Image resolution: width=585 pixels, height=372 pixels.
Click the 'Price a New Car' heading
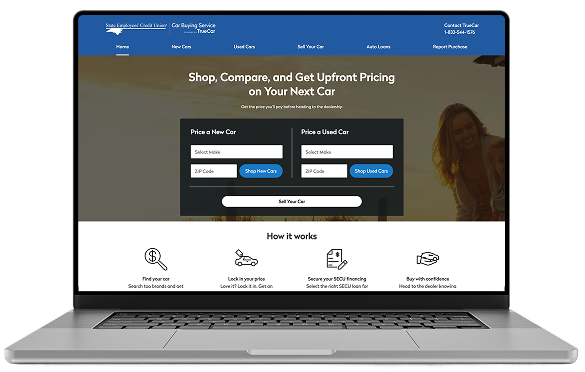tap(213, 132)
